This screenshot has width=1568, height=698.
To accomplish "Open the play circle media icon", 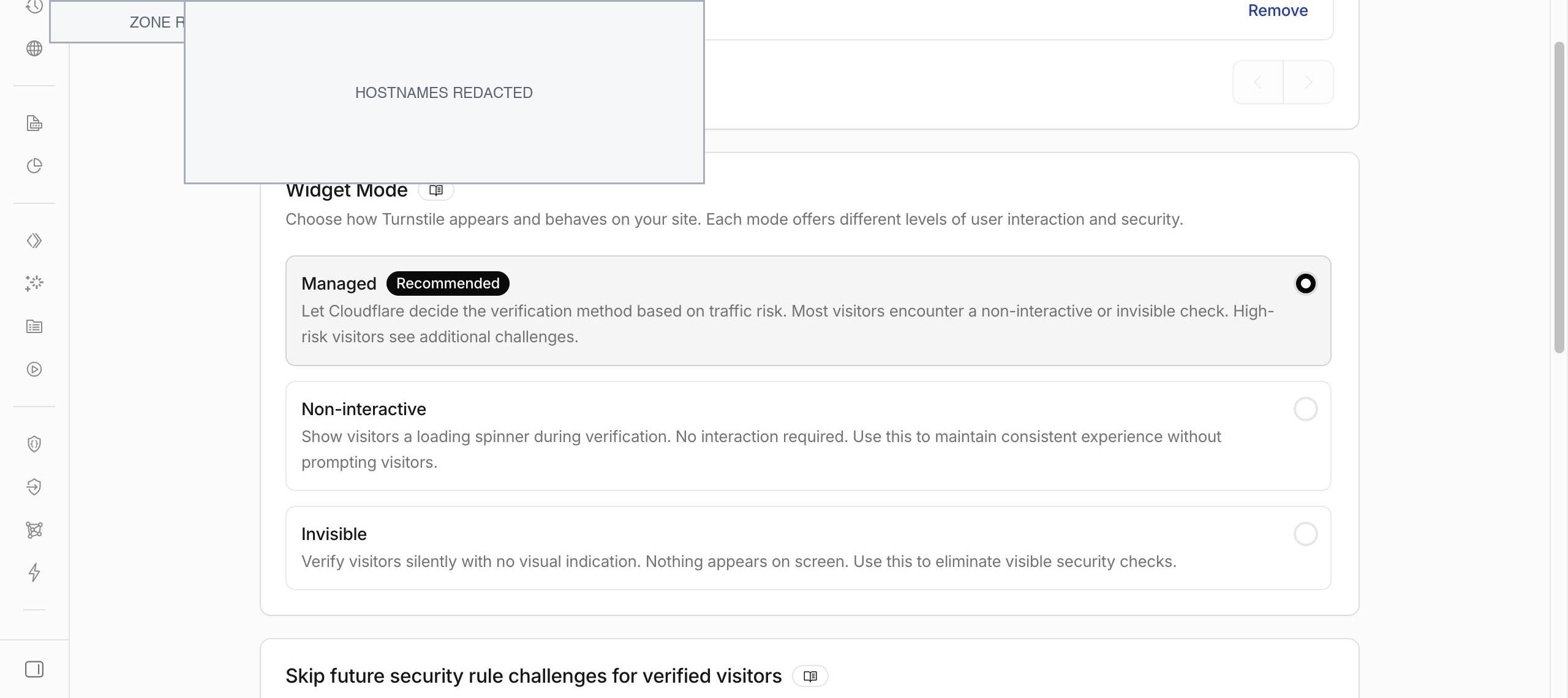I will (x=34, y=369).
